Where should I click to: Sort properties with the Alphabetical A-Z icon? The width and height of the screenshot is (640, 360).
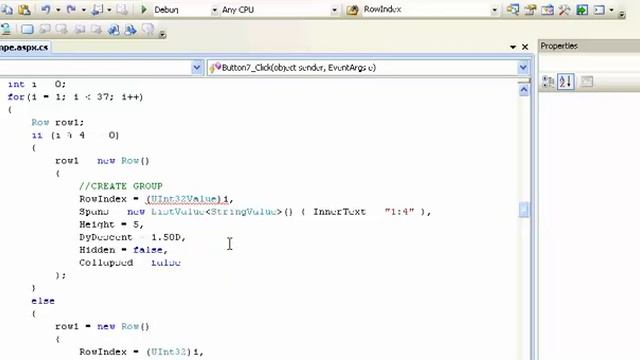566,82
